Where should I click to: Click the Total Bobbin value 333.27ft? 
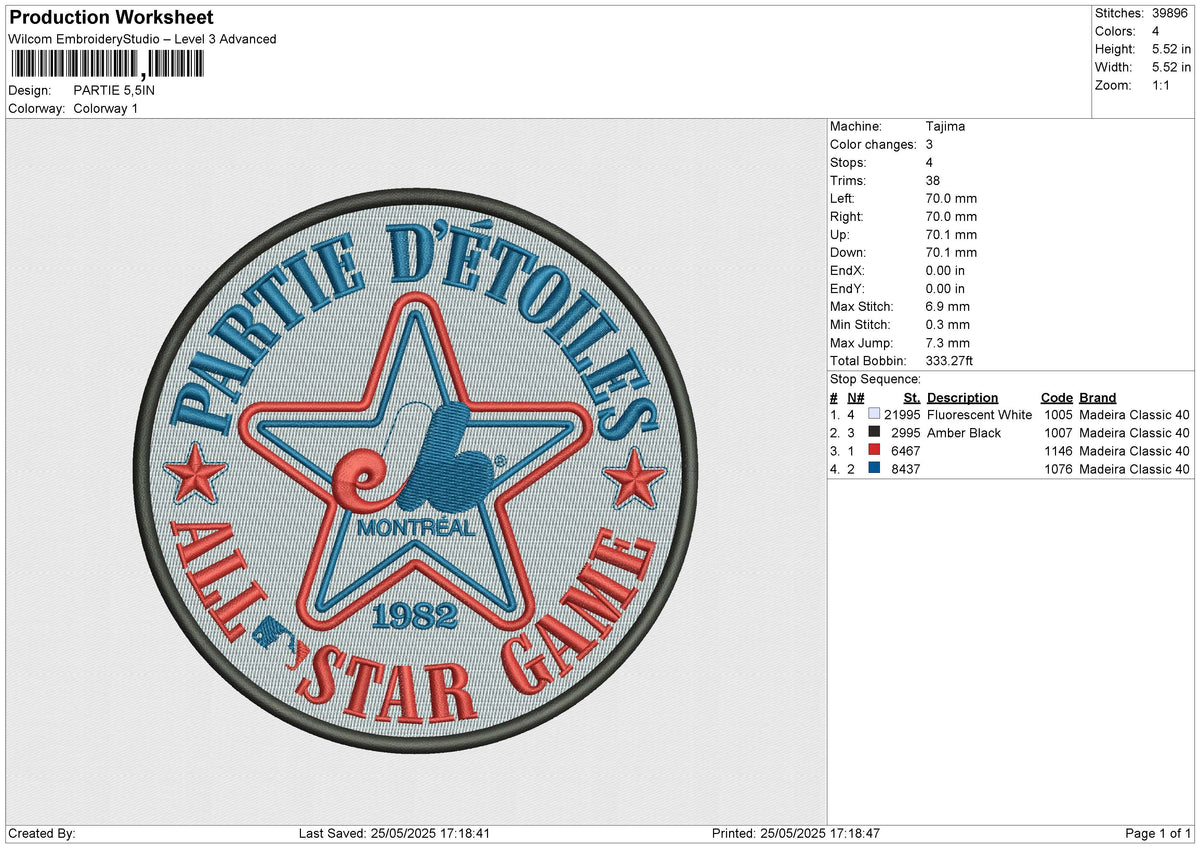pos(951,360)
